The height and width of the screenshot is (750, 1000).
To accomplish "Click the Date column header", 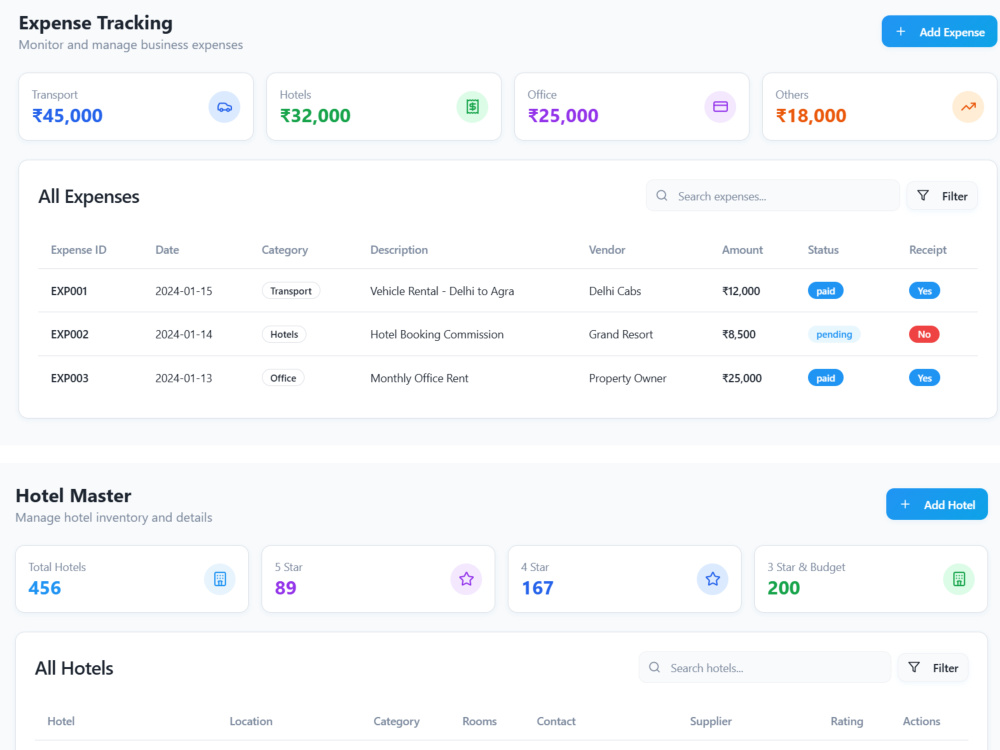I will pyautogui.click(x=167, y=250).
